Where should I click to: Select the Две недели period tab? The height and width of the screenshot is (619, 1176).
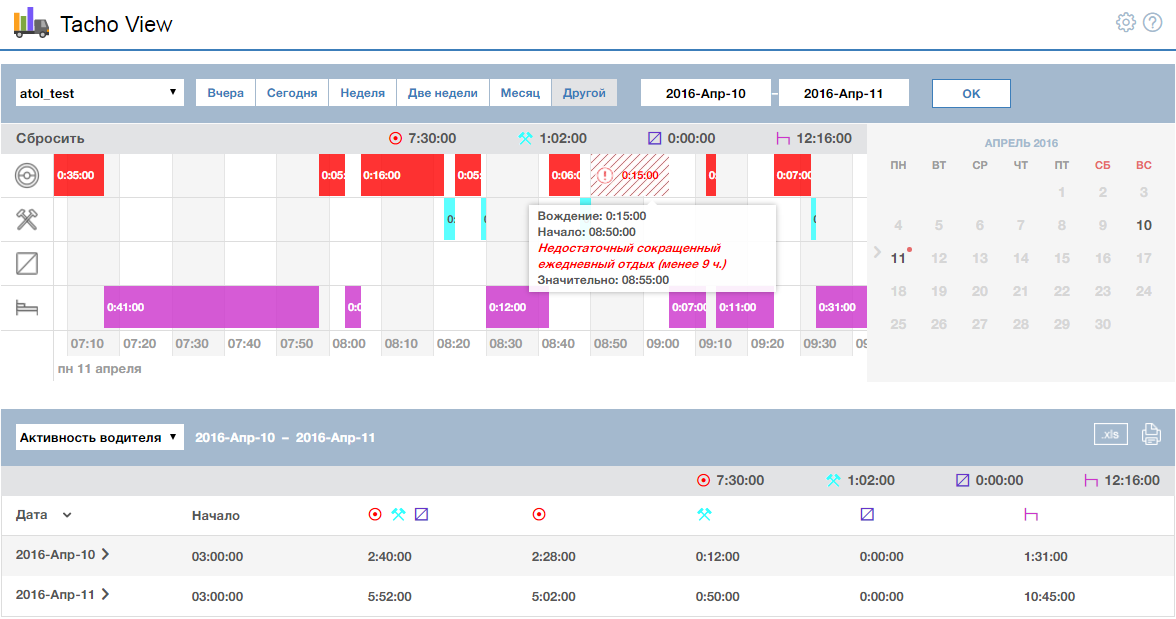click(x=443, y=93)
